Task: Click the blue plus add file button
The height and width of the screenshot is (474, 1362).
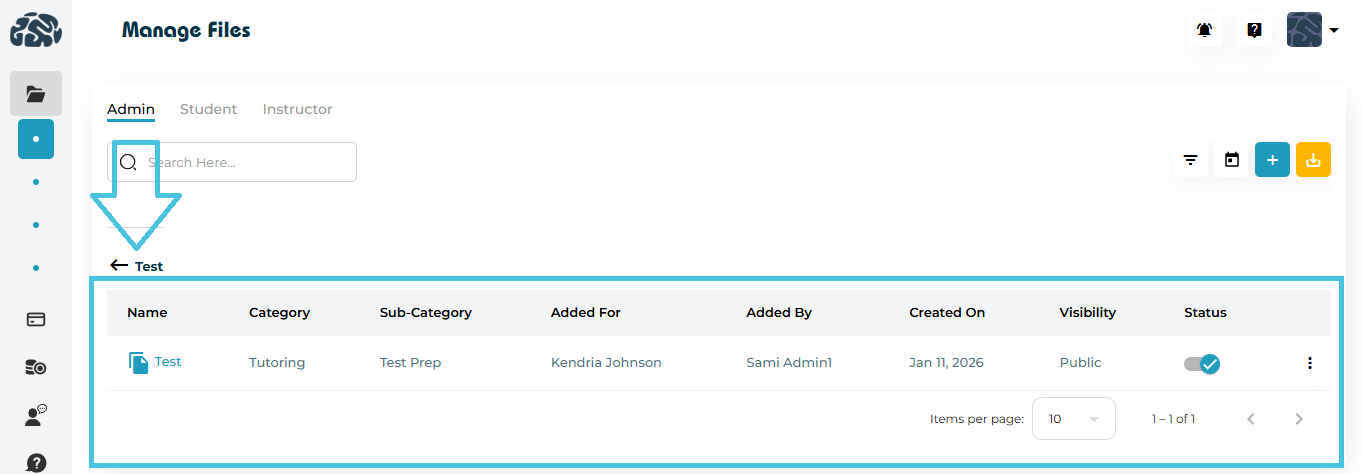Action: point(1272,160)
